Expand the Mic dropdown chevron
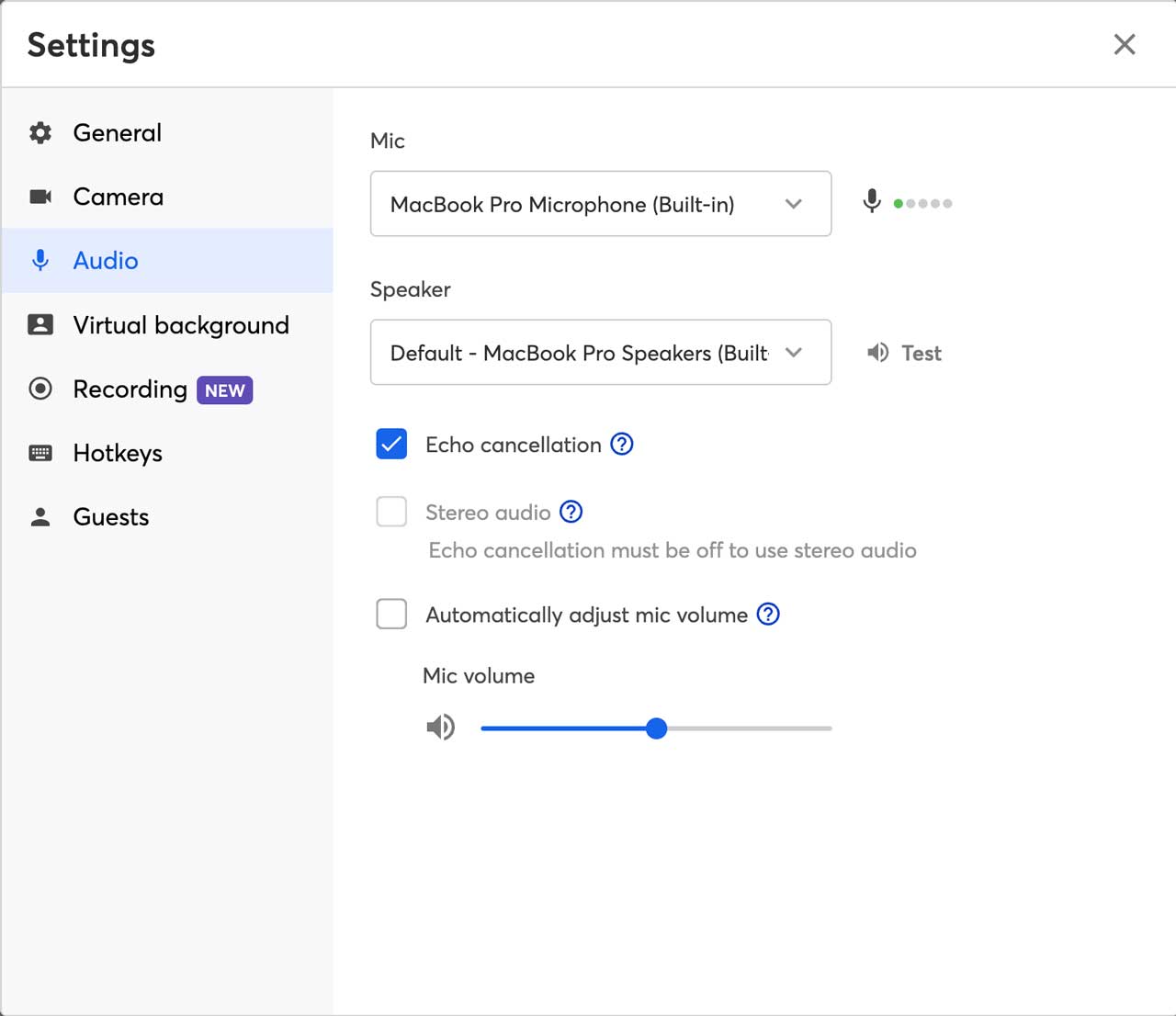1176x1016 pixels. click(794, 204)
